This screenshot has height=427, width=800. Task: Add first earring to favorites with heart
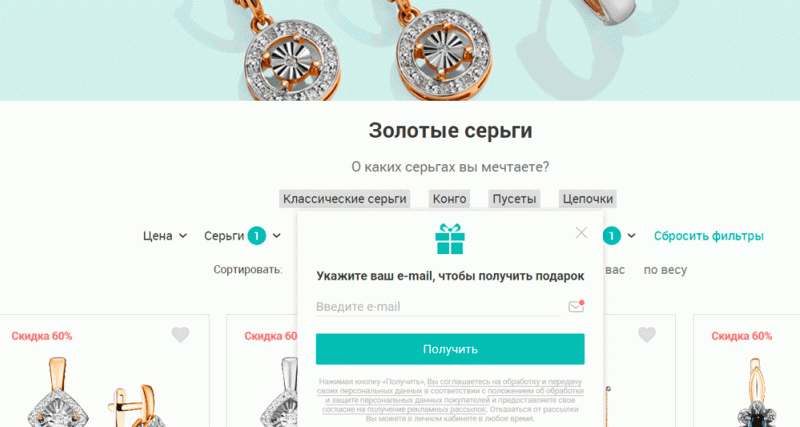[180, 335]
